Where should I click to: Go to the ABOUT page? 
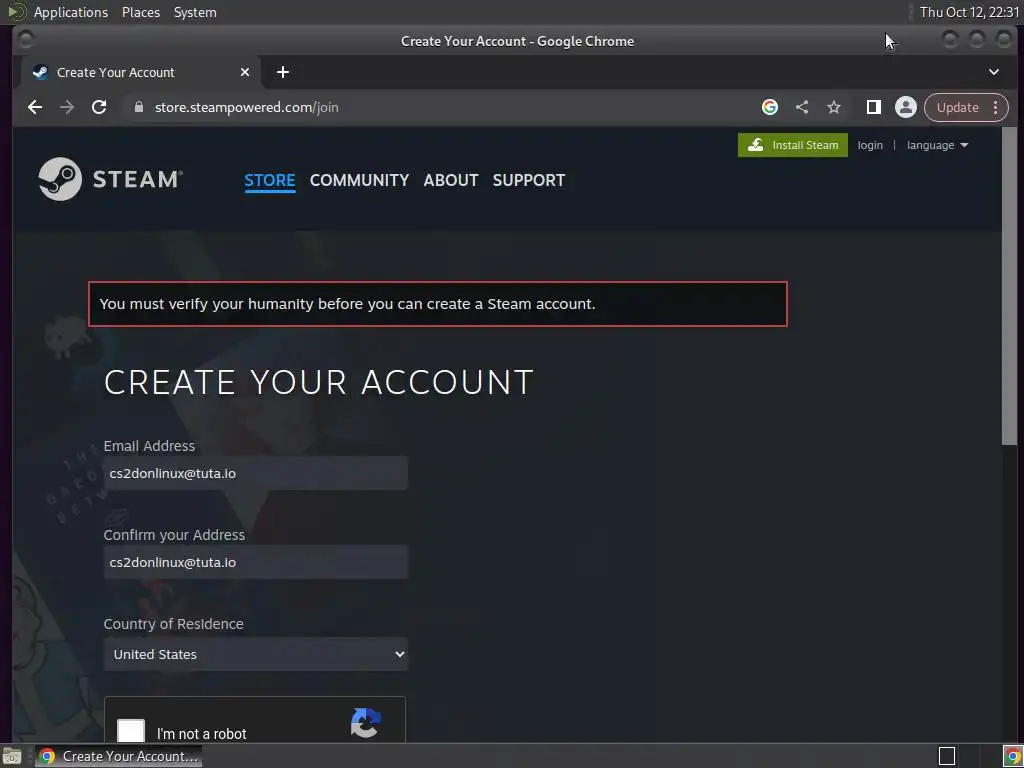[x=451, y=180]
